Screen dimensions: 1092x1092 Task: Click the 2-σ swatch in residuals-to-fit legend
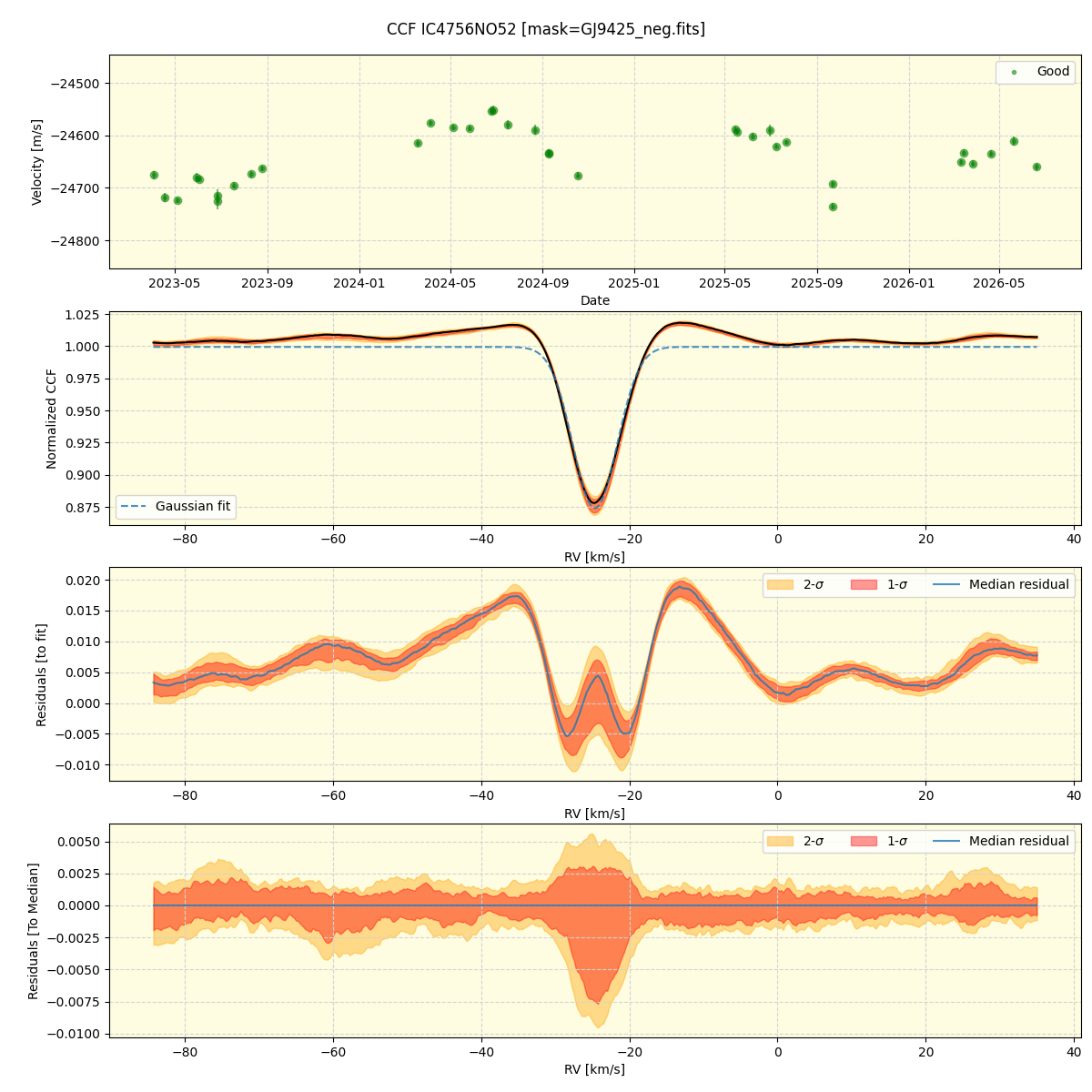pos(780,585)
